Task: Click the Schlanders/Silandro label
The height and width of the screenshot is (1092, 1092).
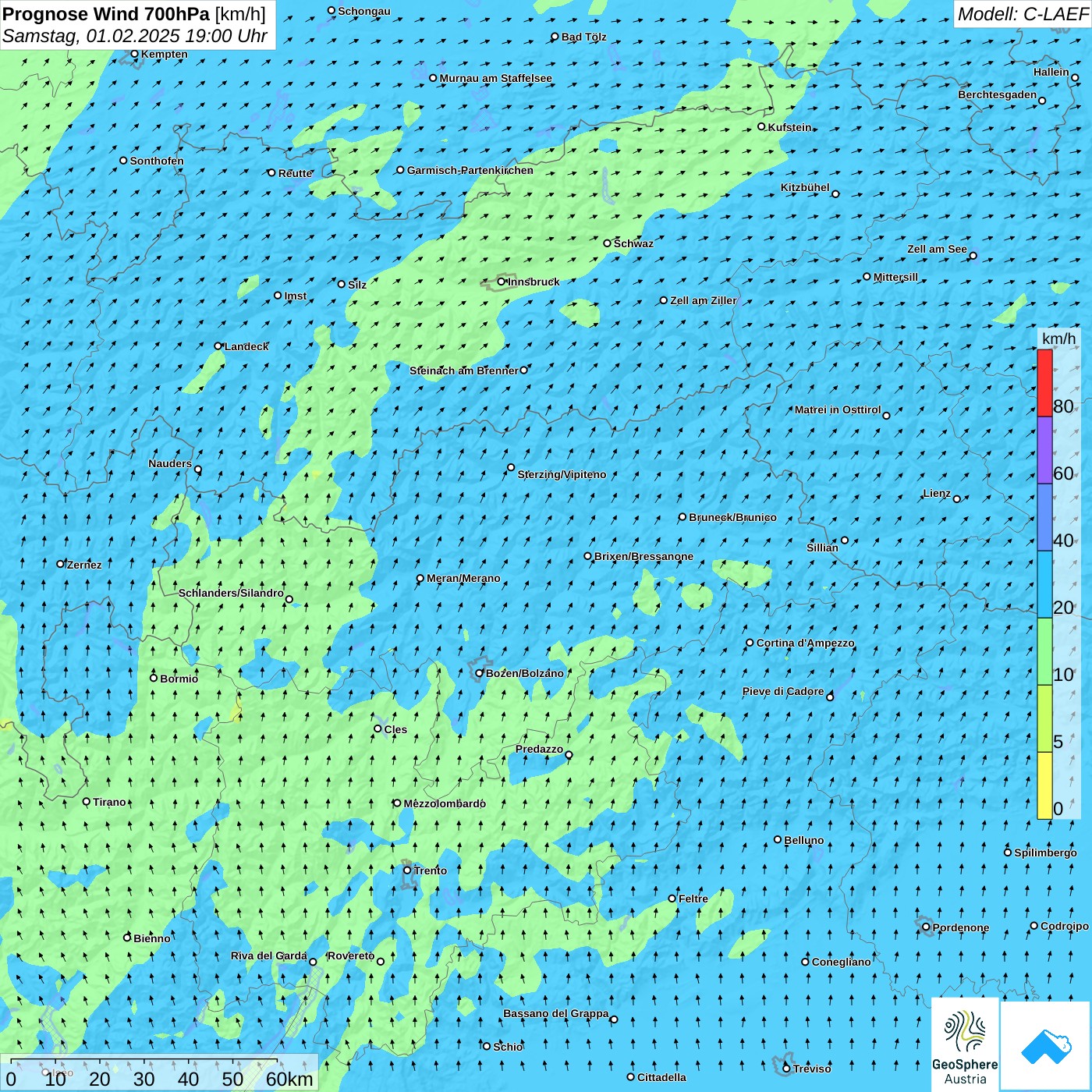Action: point(231,594)
